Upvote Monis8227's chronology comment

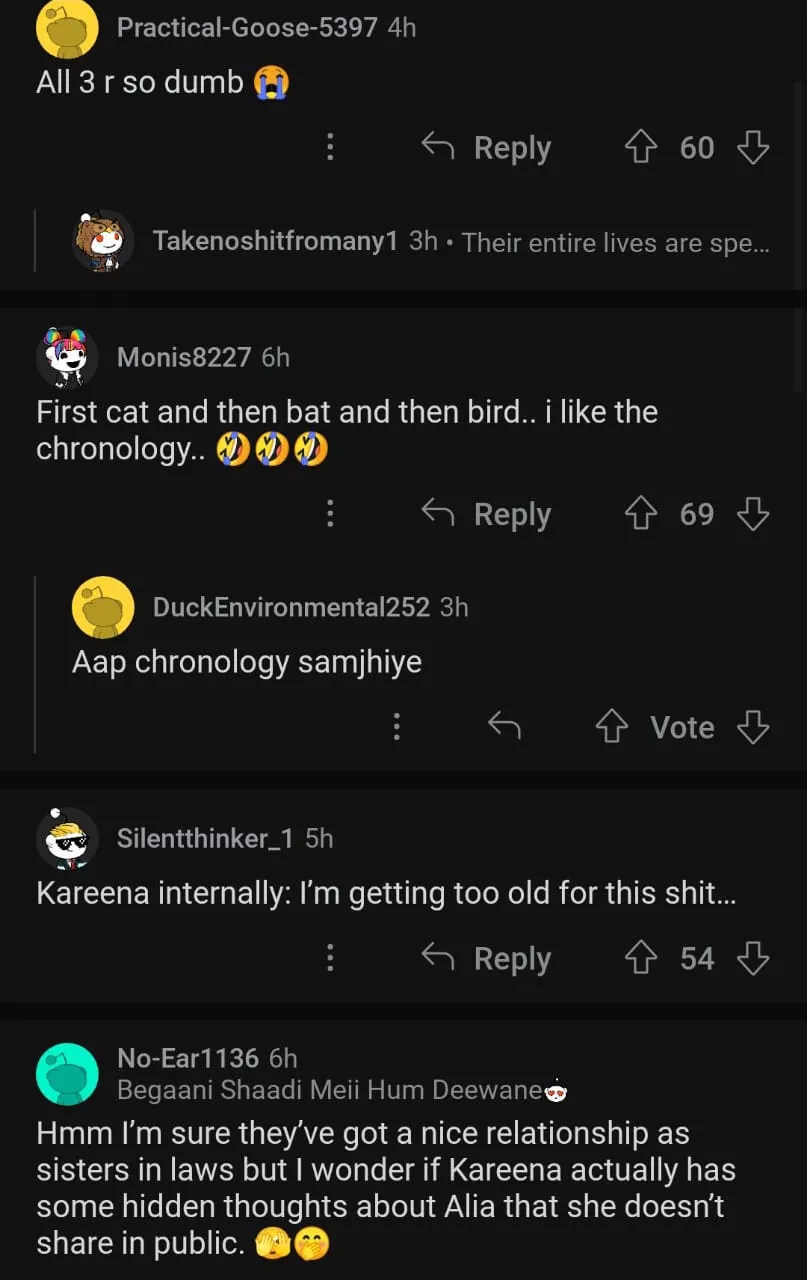click(x=640, y=514)
